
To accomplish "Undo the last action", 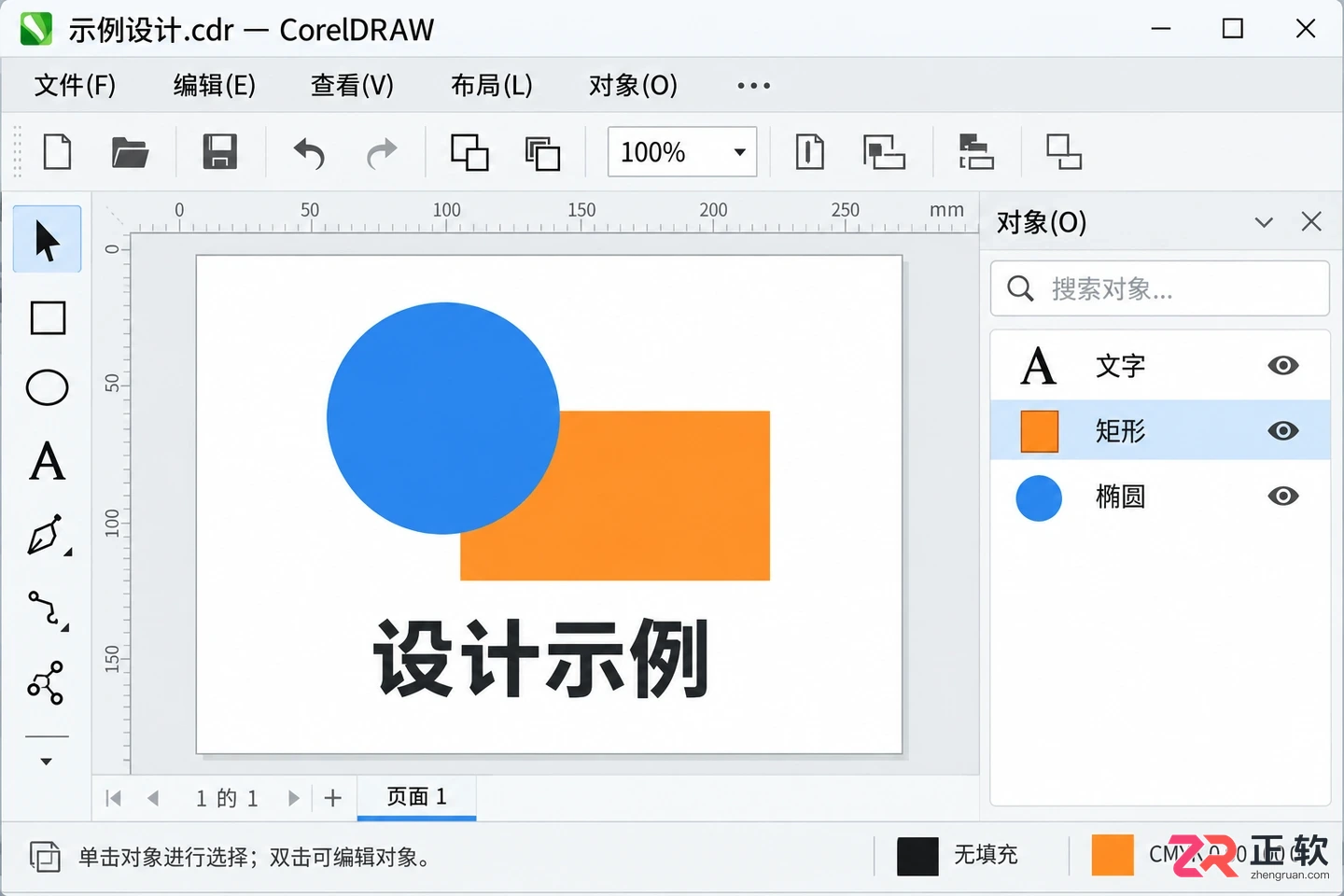I will point(309,152).
